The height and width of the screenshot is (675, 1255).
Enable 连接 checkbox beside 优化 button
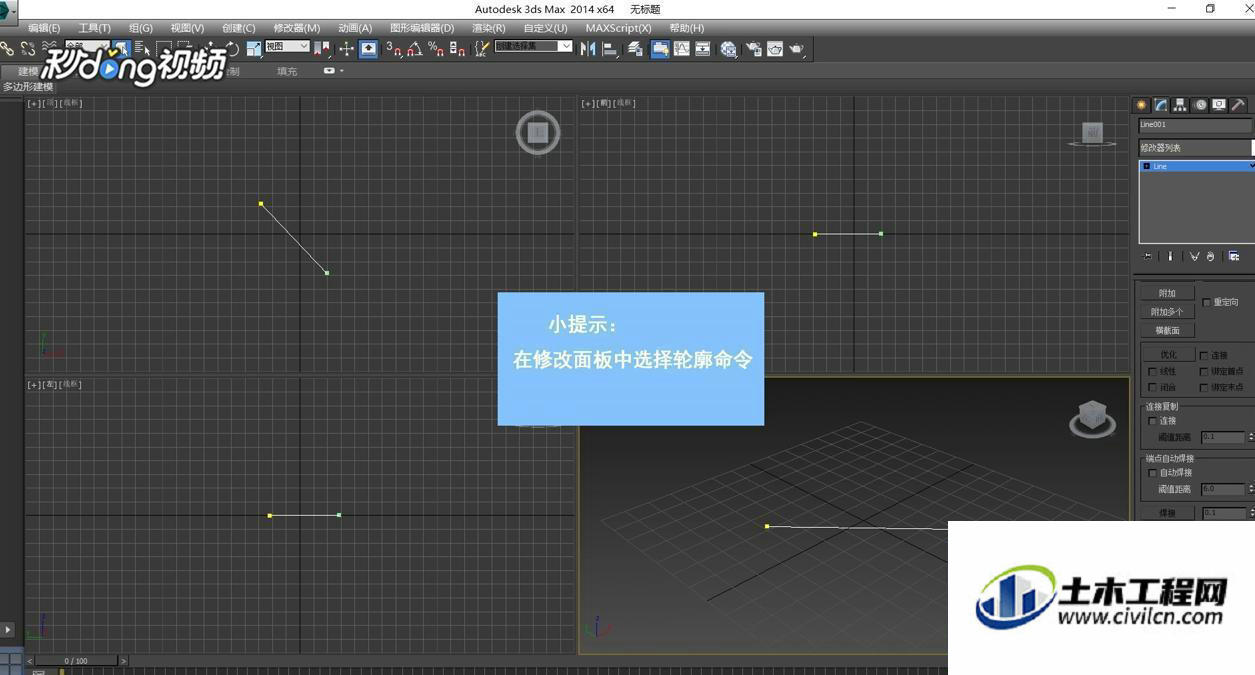tap(1203, 355)
